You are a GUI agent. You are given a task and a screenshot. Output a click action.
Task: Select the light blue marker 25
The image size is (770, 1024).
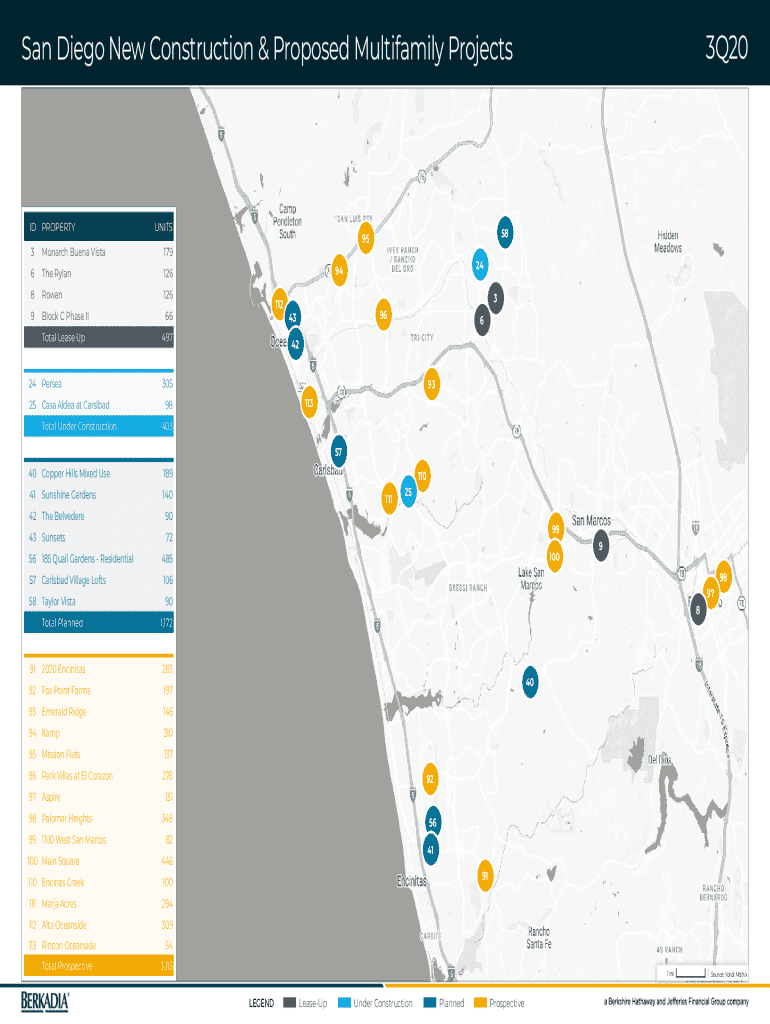tap(408, 491)
